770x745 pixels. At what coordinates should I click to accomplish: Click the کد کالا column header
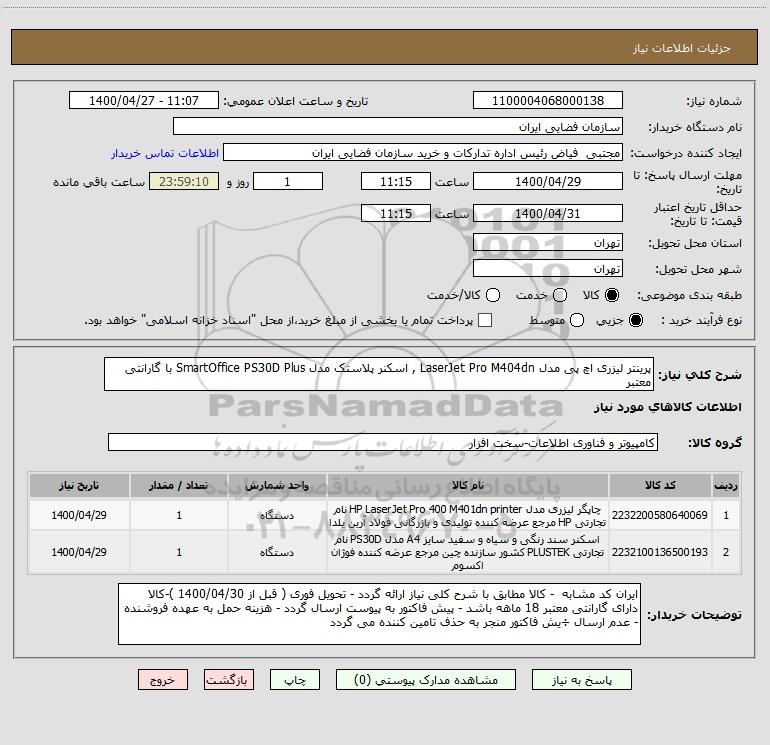point(660,486)
